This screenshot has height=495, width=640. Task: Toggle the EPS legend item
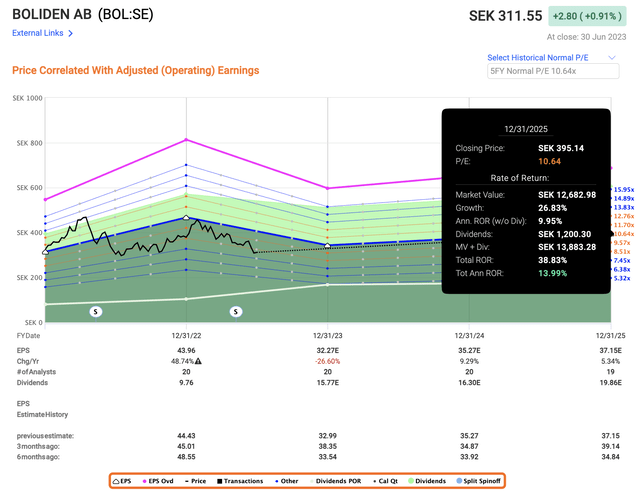pos(122,481)
